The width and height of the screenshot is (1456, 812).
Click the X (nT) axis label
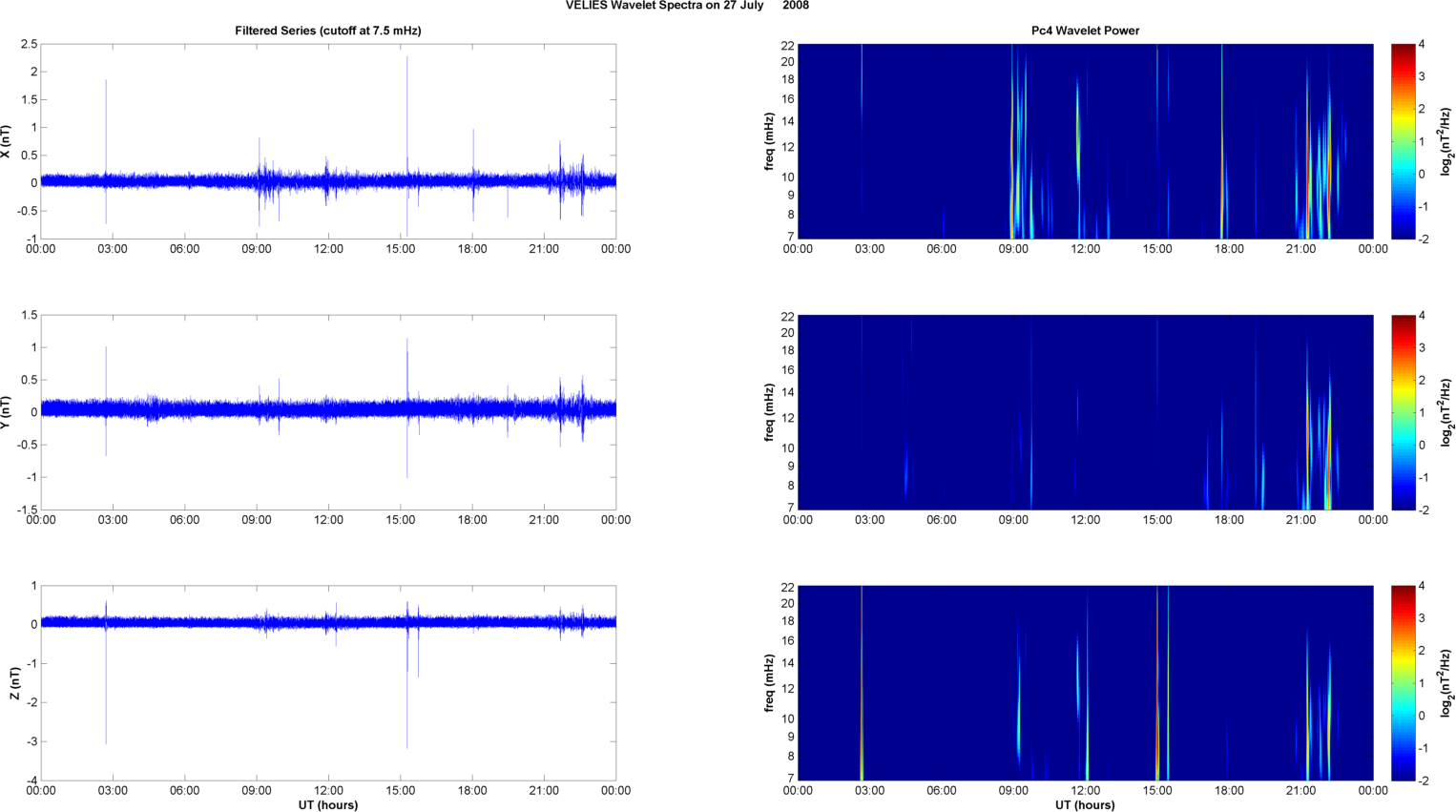click(x=7, y=141)
